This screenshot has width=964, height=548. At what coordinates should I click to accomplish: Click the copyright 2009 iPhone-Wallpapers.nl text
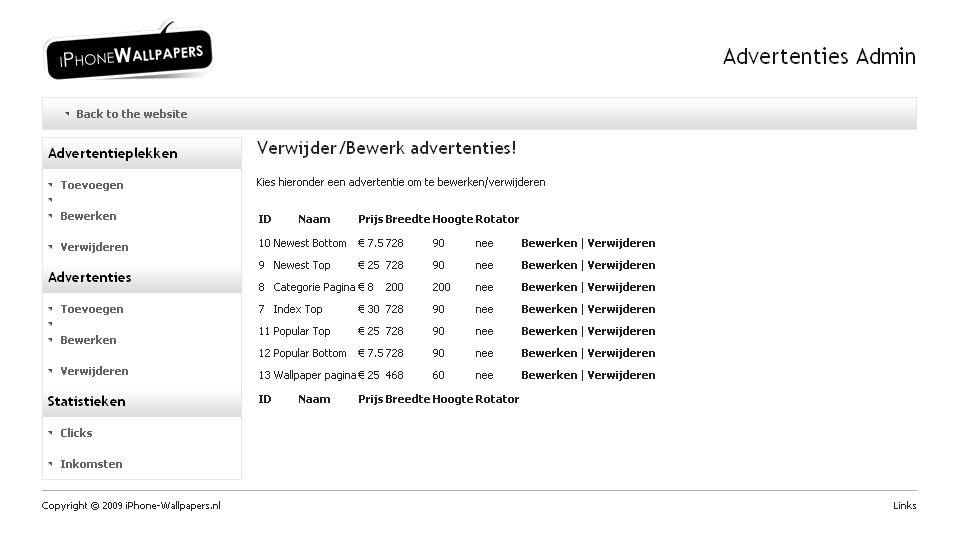(131, 506)
